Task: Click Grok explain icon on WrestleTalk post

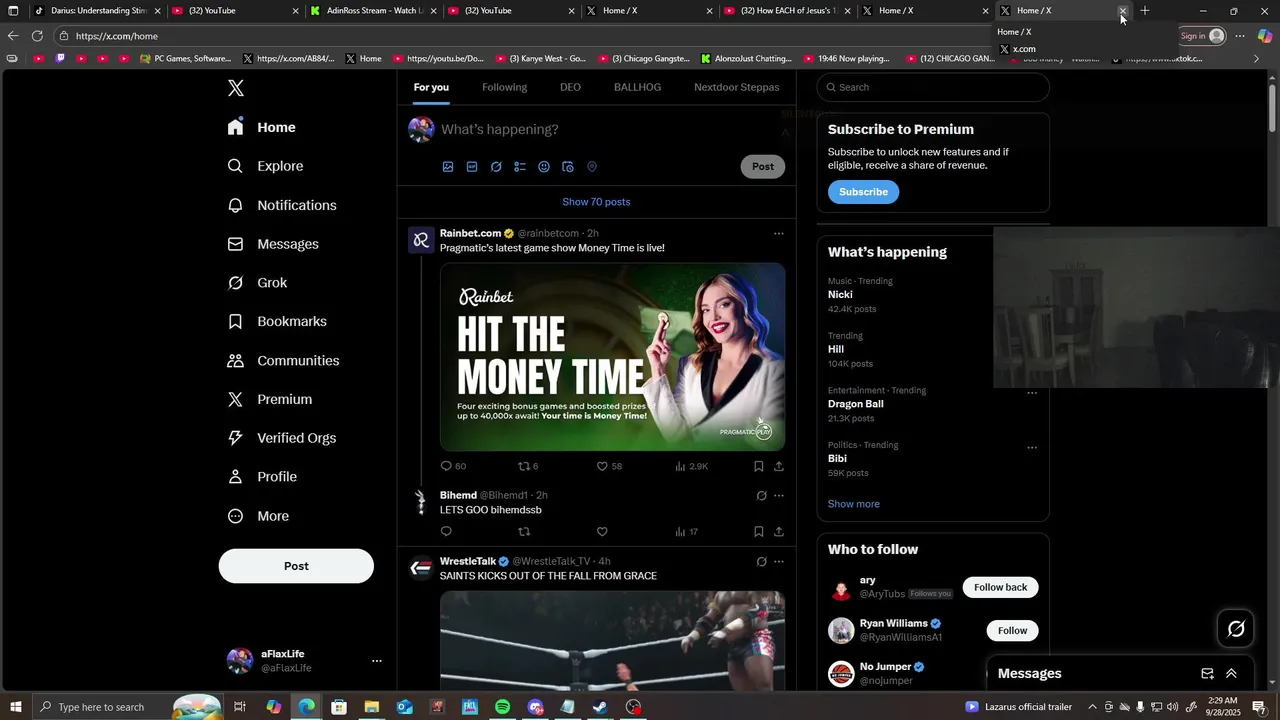Action: (x=761, y=562)
